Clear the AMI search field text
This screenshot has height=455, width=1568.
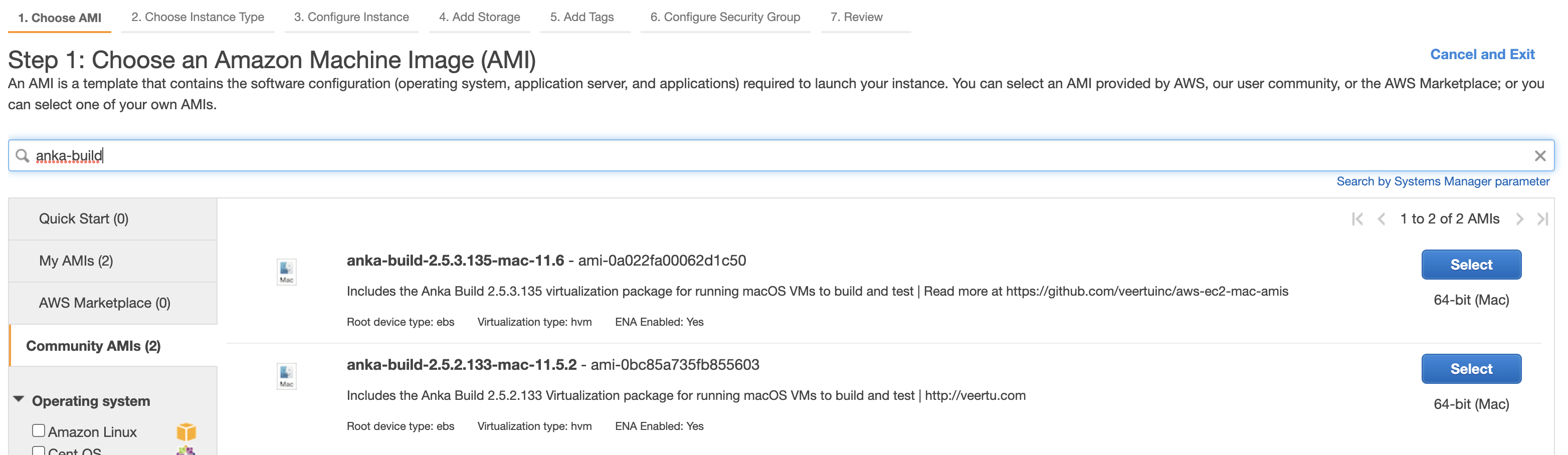pos(1539,156)
